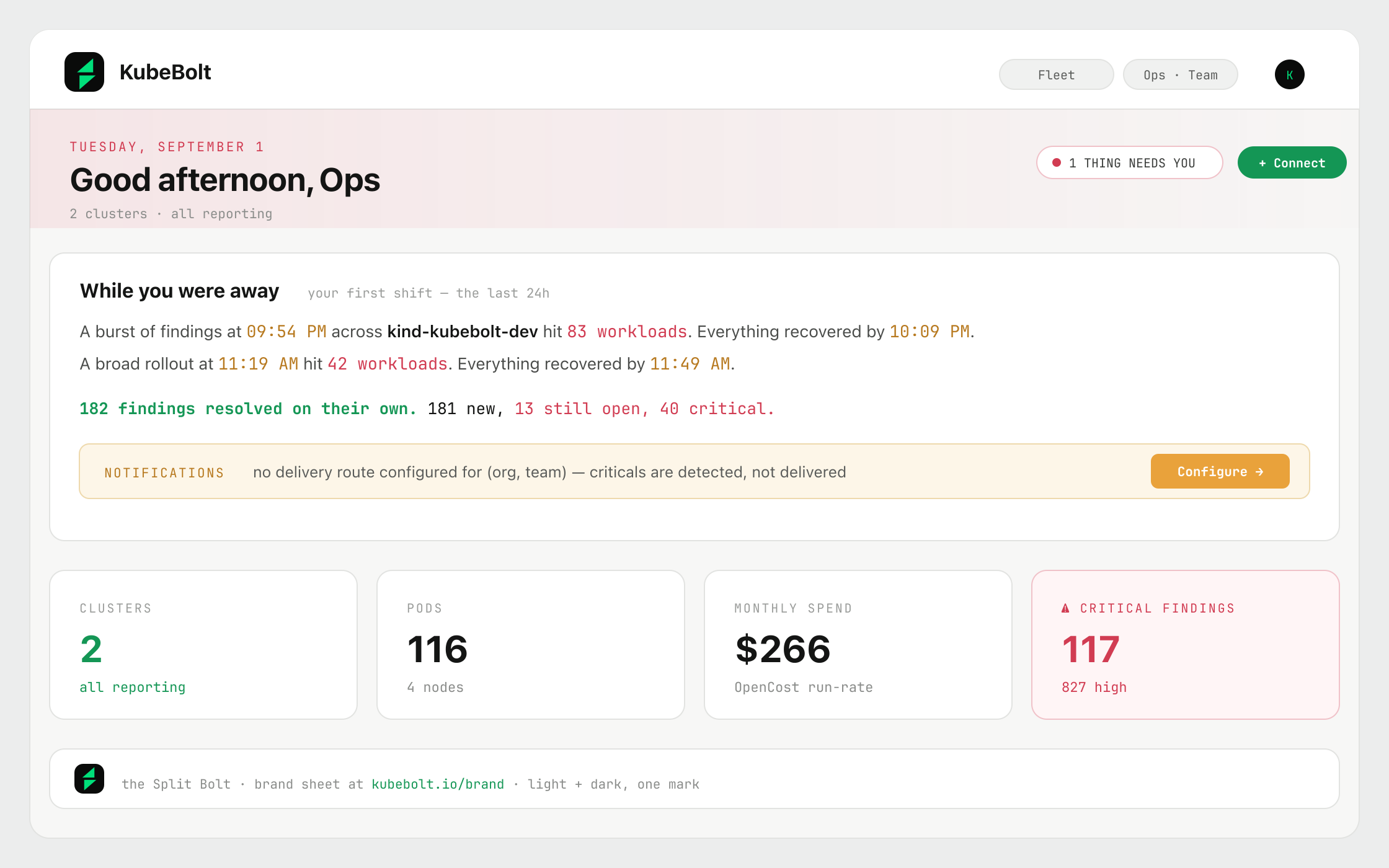Image resolution: width=1389 pixels, height=868 pixels.
Task: Open the Pods card showing 116
Action: coord(531,645)
